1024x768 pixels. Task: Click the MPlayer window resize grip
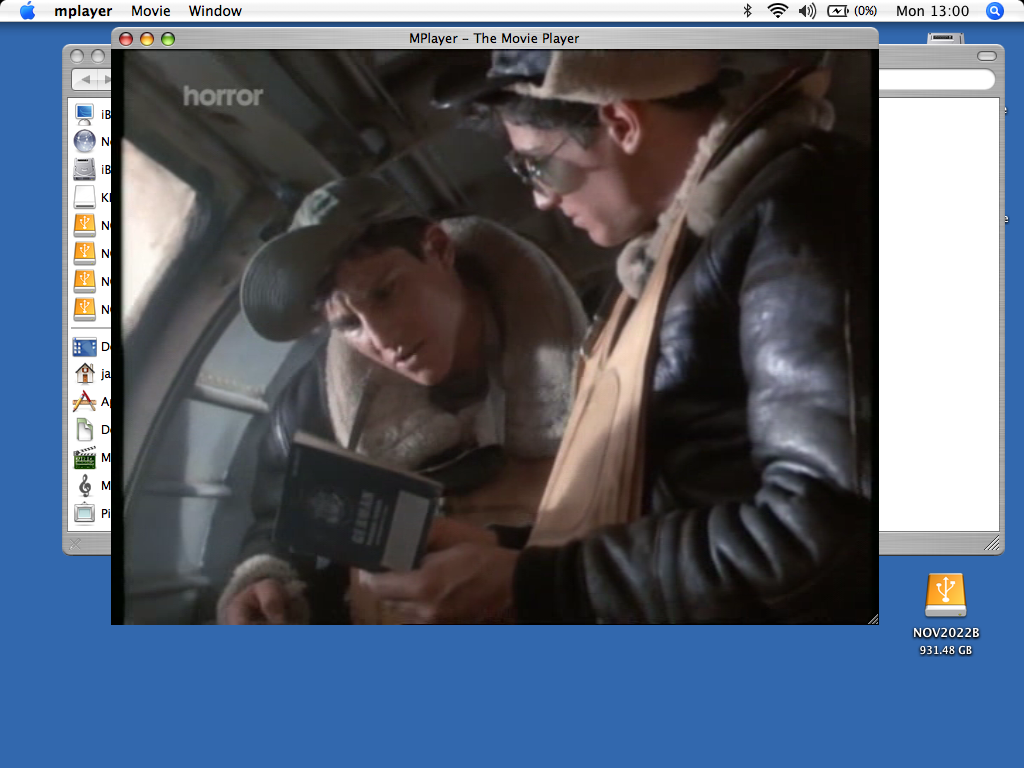click(x=872, y=619)
